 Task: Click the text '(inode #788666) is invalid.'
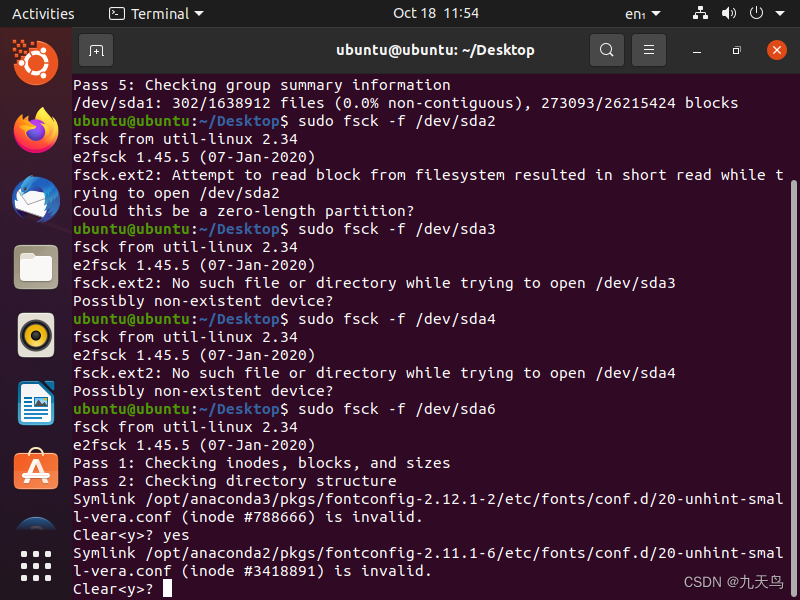[x=302, y=517]
